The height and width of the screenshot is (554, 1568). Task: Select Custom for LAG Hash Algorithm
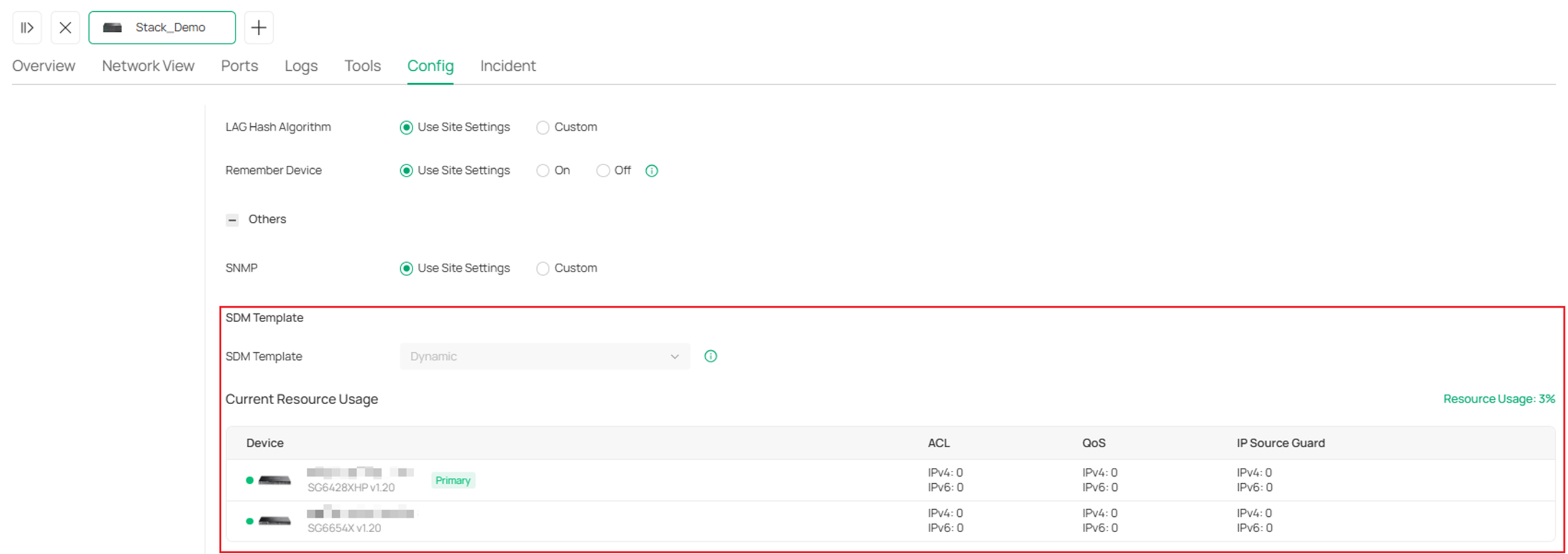coord(542,127)
